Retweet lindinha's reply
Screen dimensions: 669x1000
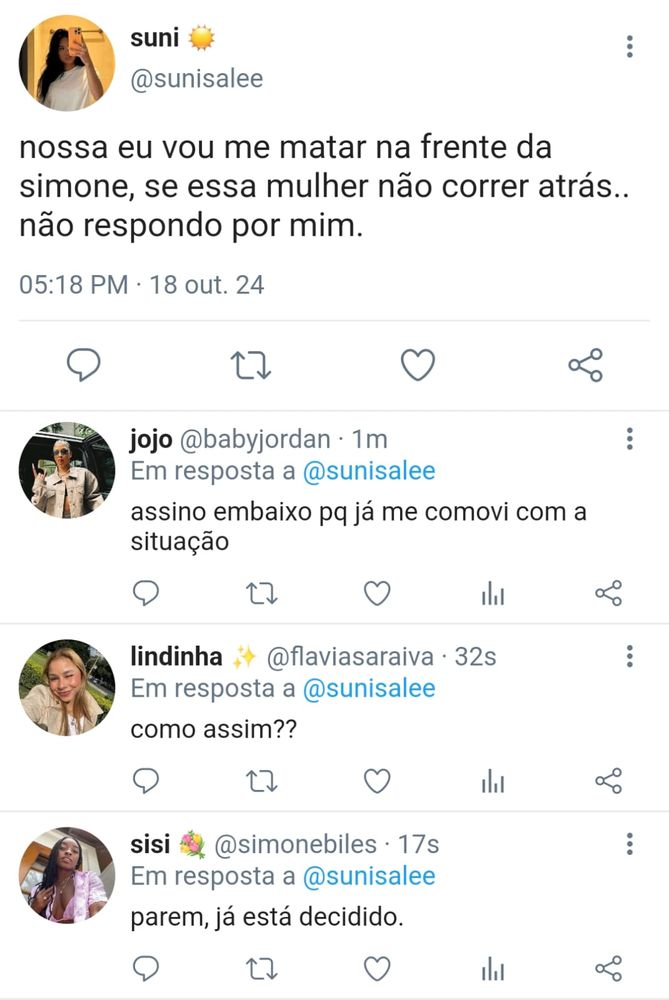tap(261, 780)
